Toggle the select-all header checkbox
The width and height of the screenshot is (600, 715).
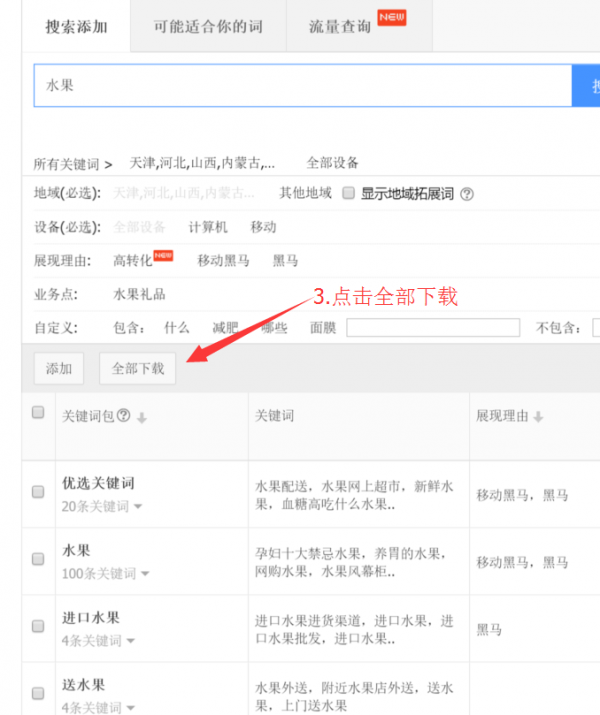point(38,412)
